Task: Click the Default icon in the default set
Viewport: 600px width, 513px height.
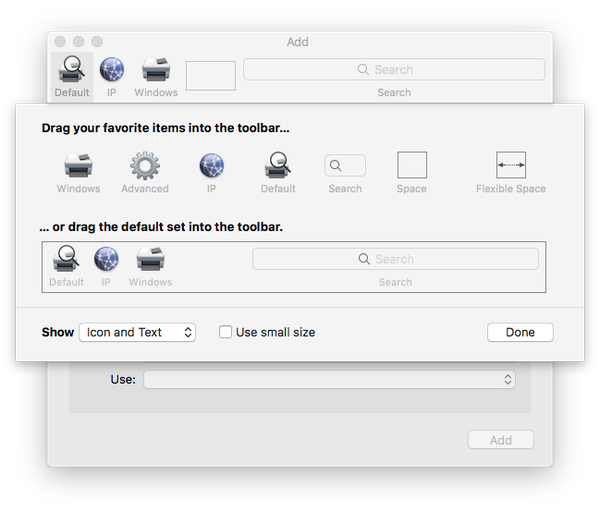Action: [x=67, y=260]
